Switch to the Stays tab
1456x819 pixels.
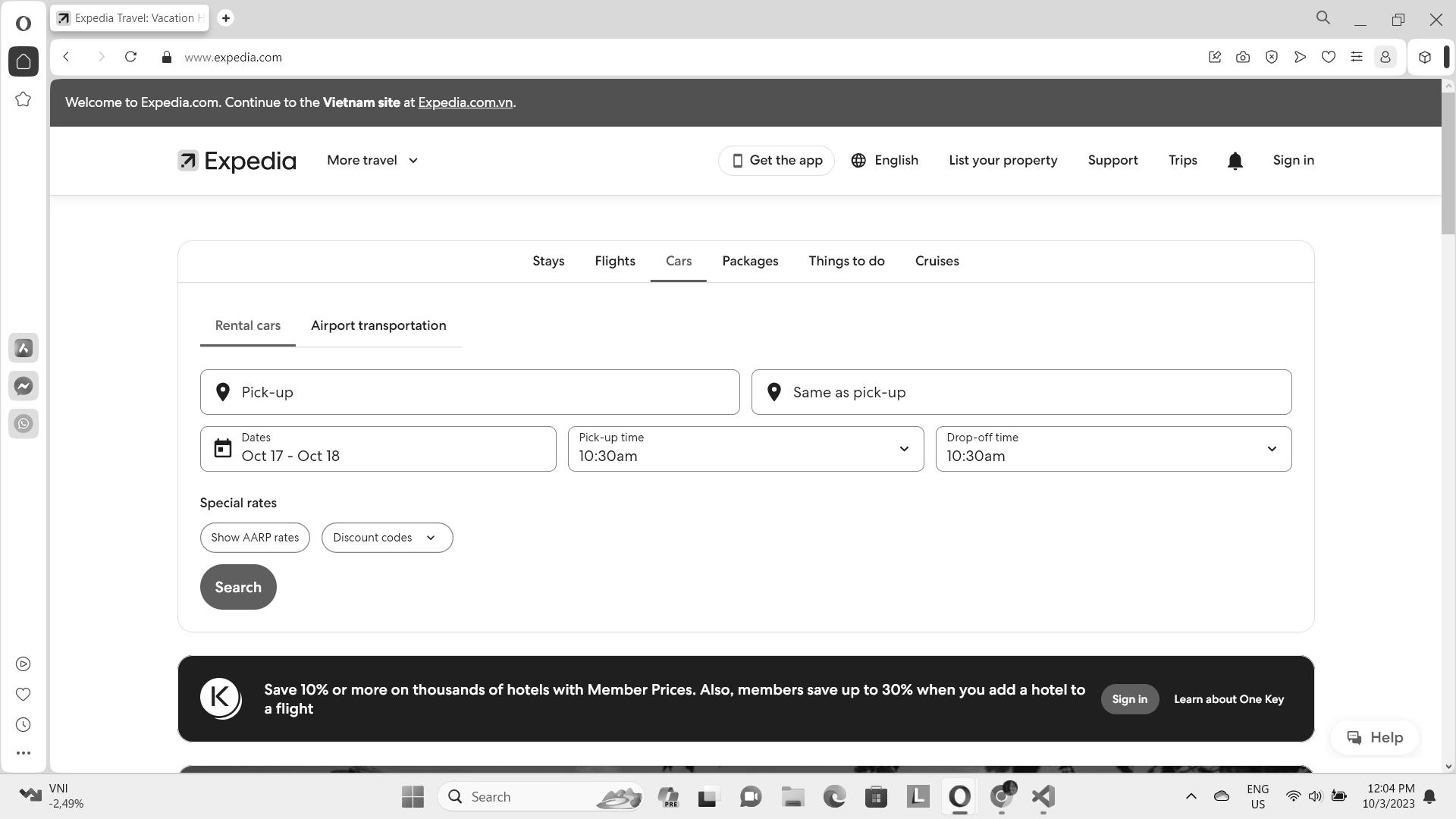pyautogui.click(x=548, y=261)
